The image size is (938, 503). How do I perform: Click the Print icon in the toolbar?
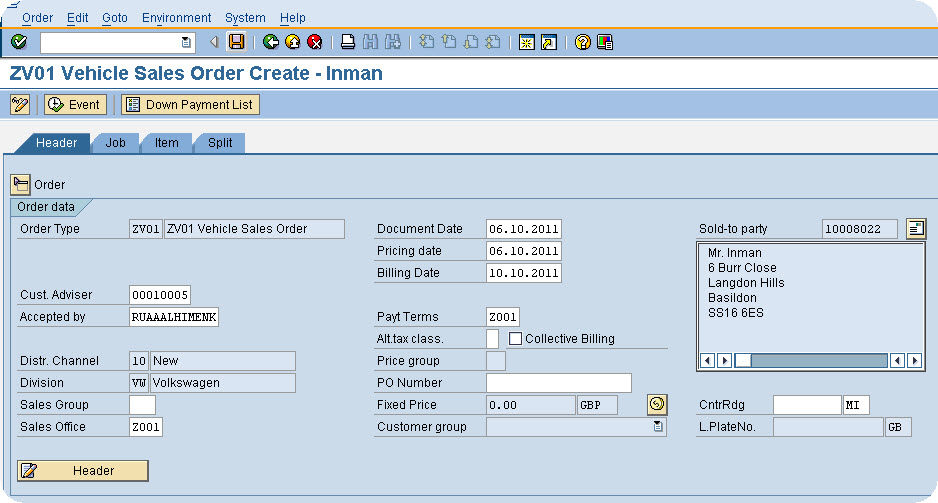(x=348, y=42)
